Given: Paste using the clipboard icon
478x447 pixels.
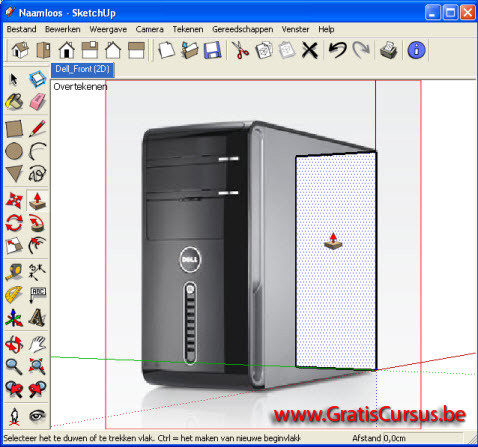Looking at the screenshot, I should (287, 50).
